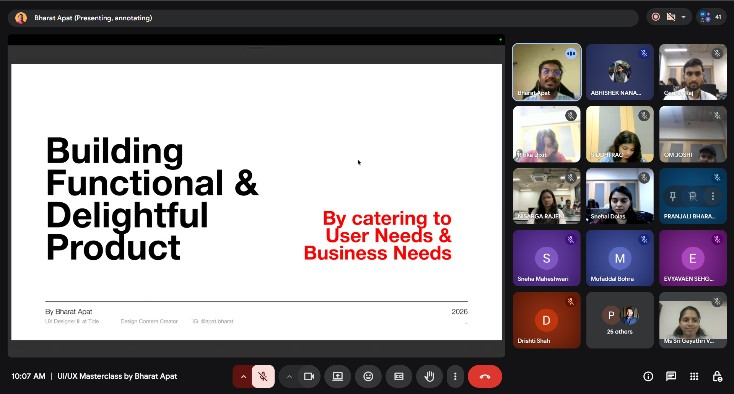The width and height of the screenshot is (734, 394).
Task: Click muted mic icon on Snehal Dolas tile
Action: click(x=644, y=178)
